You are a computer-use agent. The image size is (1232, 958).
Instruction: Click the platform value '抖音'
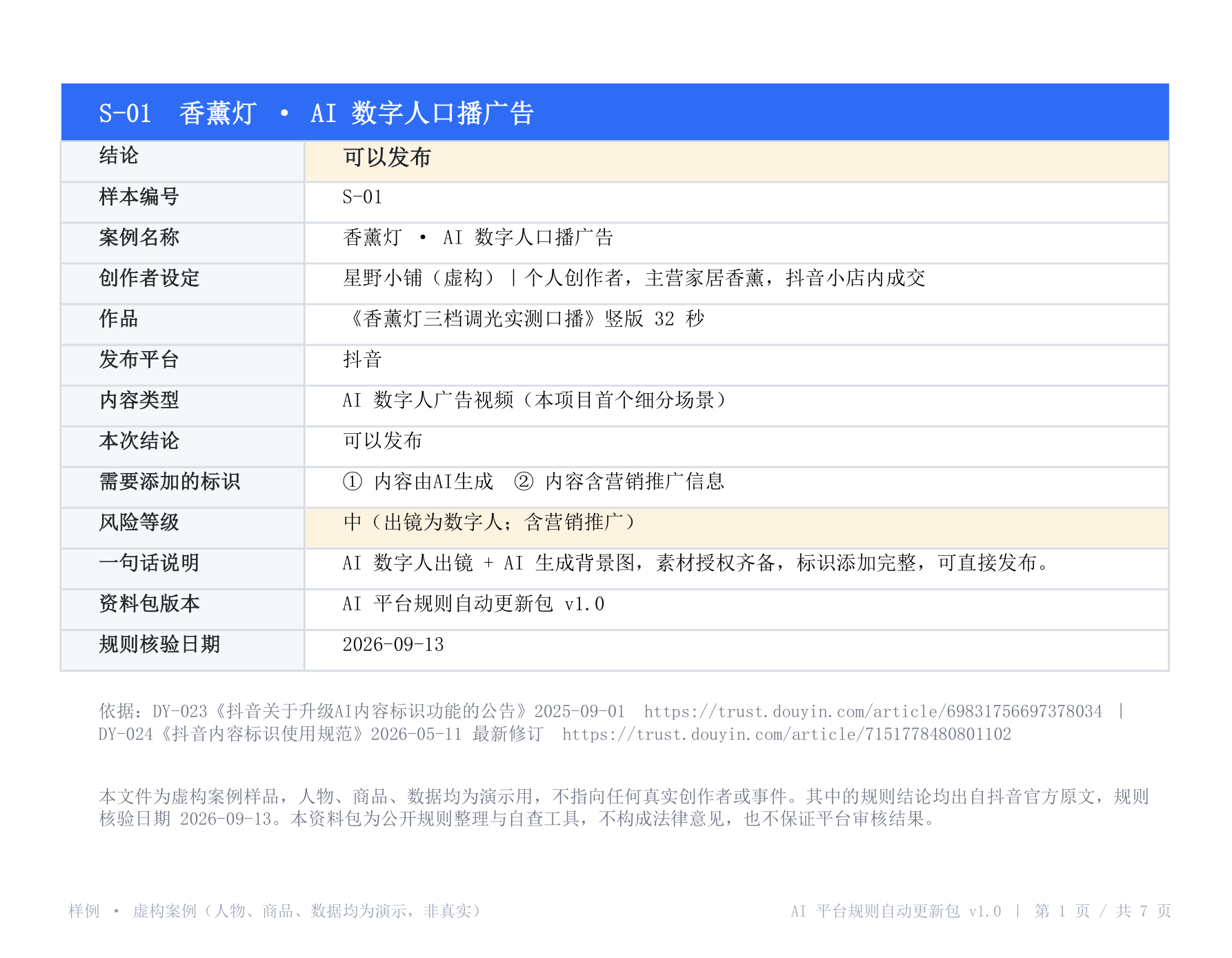pos(362,359)
